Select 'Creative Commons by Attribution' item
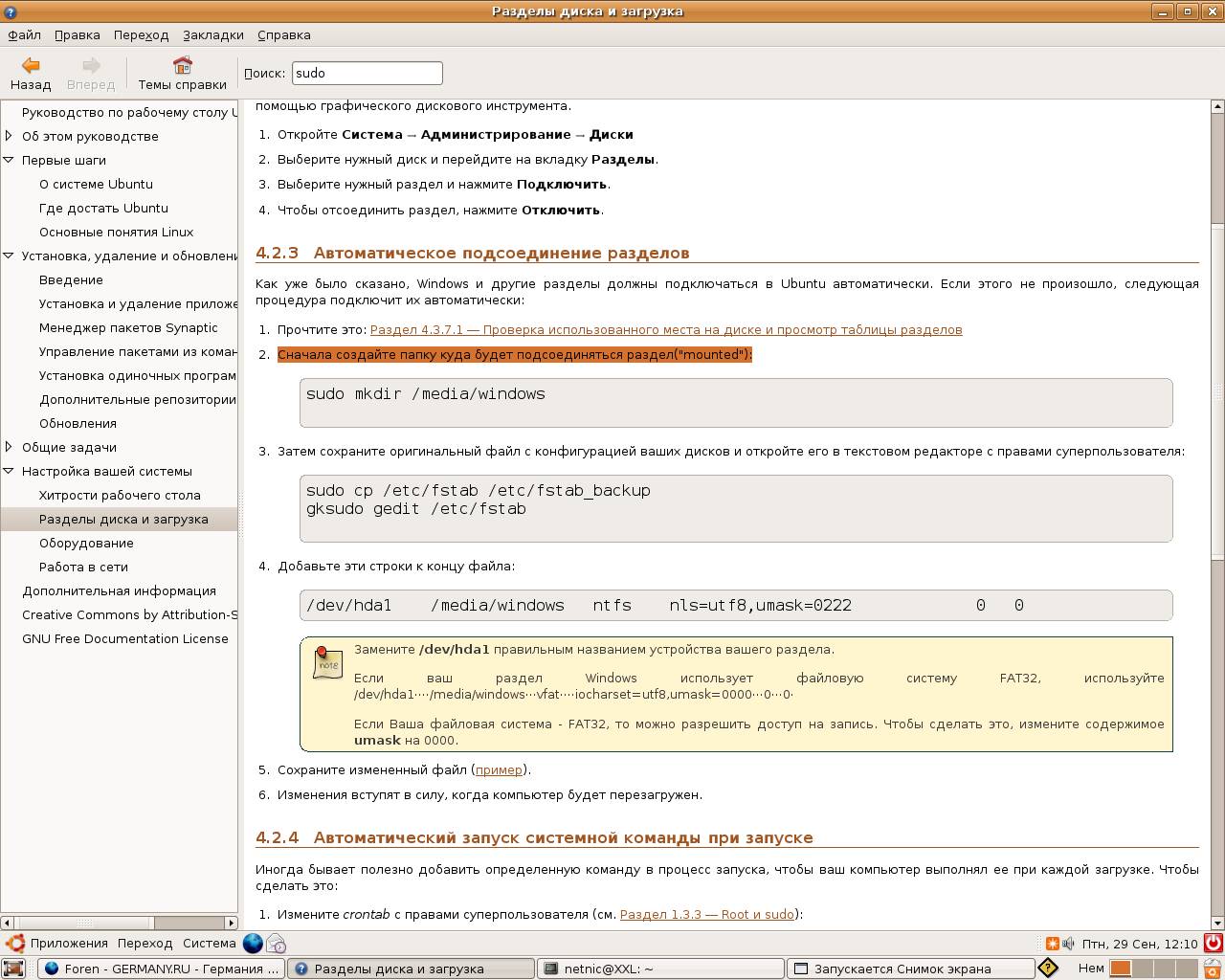 (x=129, y=614)
